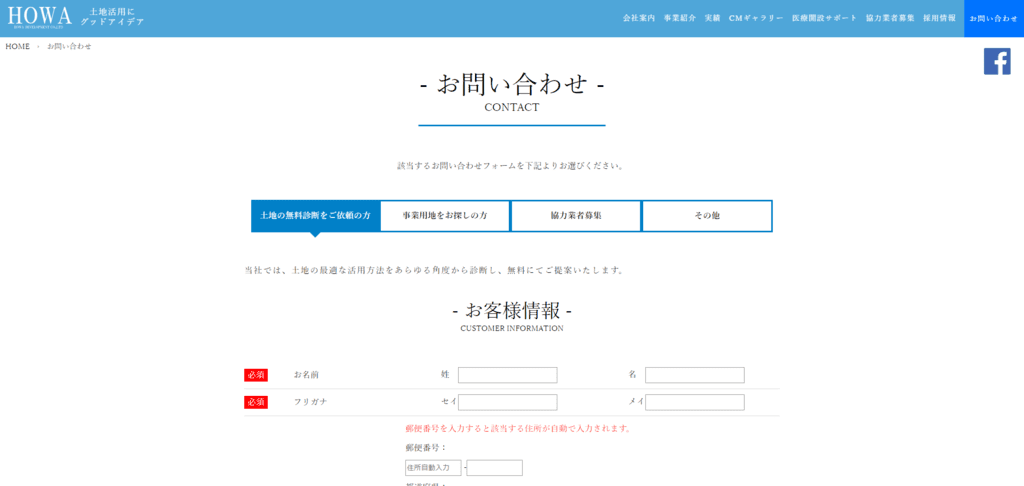Focus the セイ furigana field

[x=507, y=402]
